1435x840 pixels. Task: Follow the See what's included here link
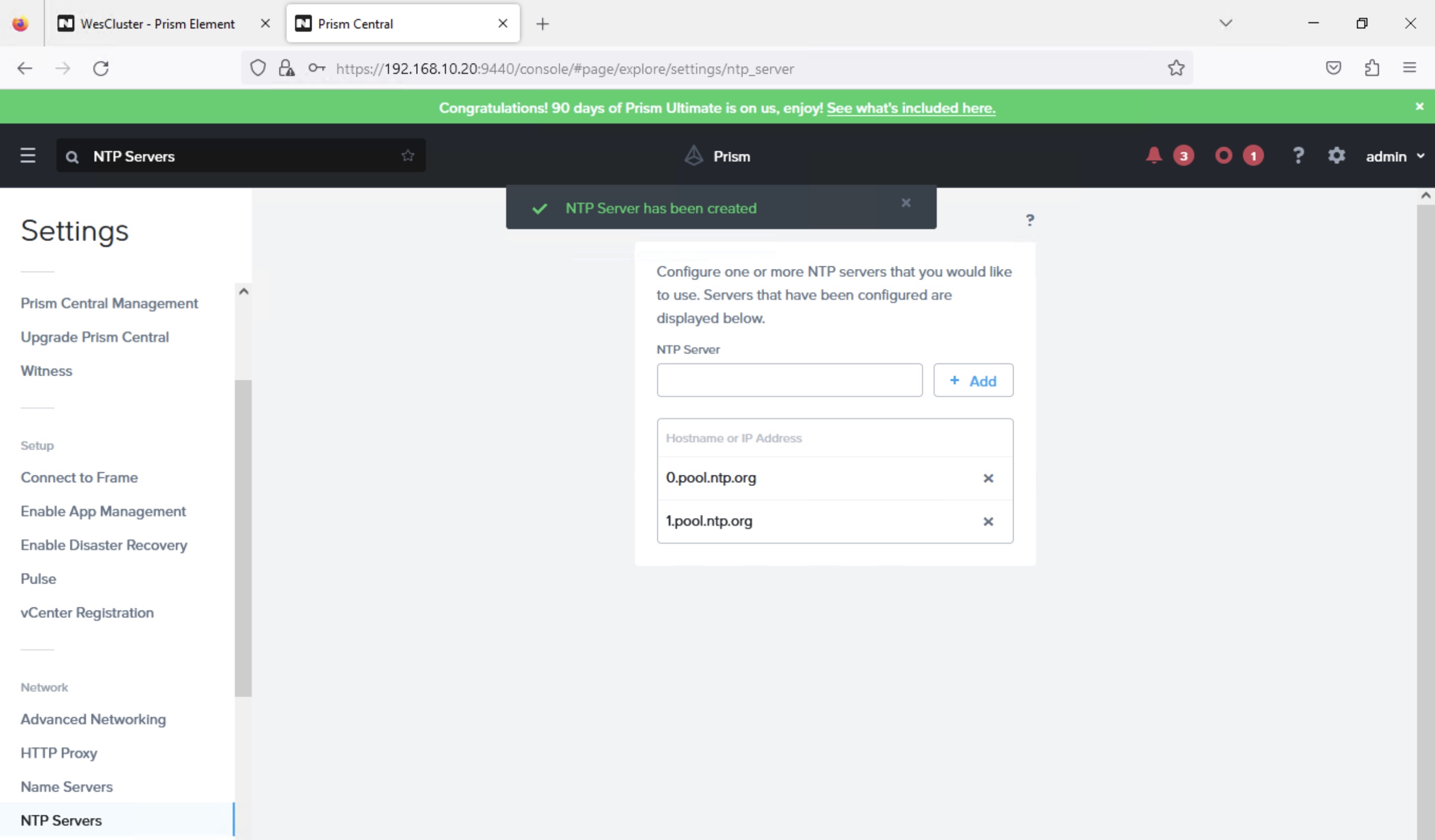coord(911,108)
